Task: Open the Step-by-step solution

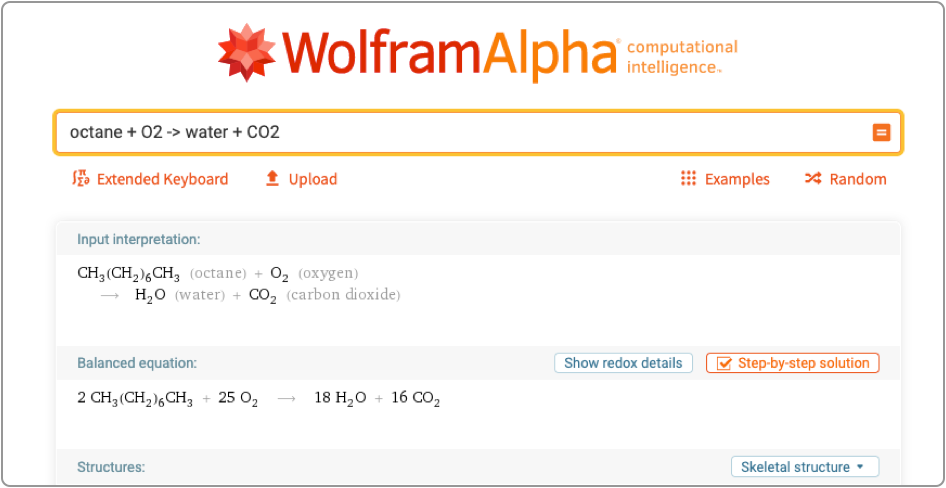Action: (x=803, y=363)
